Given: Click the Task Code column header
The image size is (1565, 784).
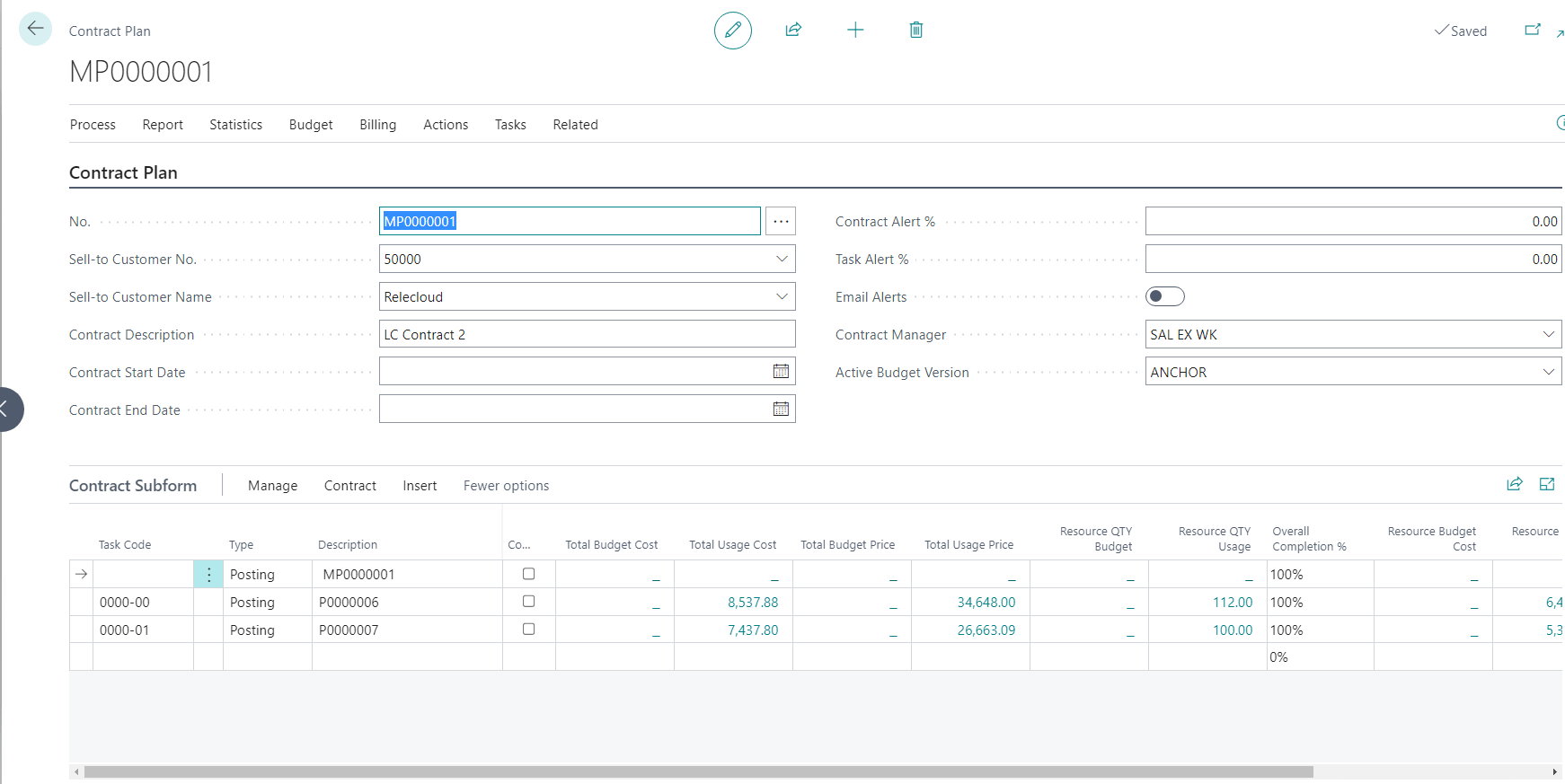Looking at the screenshot, I should pos(125,545).
